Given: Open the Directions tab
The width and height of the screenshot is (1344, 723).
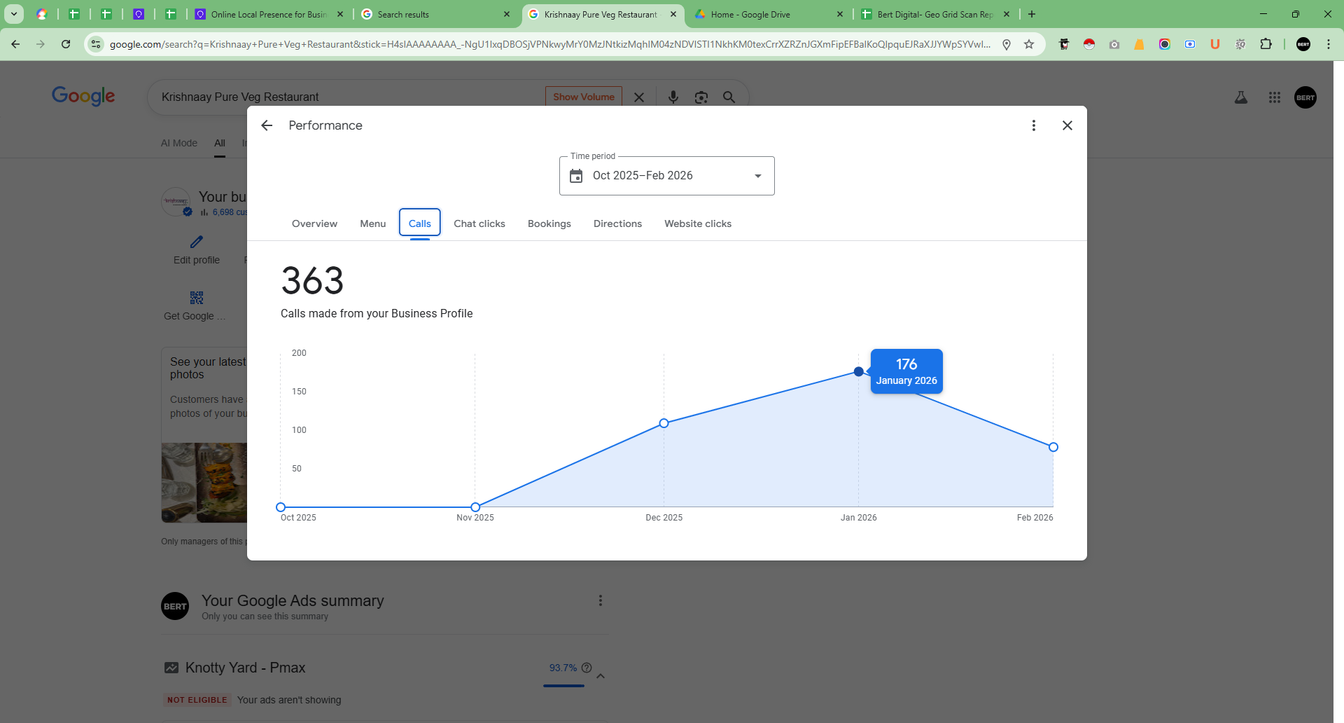Looking at the screenshot, I should [x=618, y=224].
